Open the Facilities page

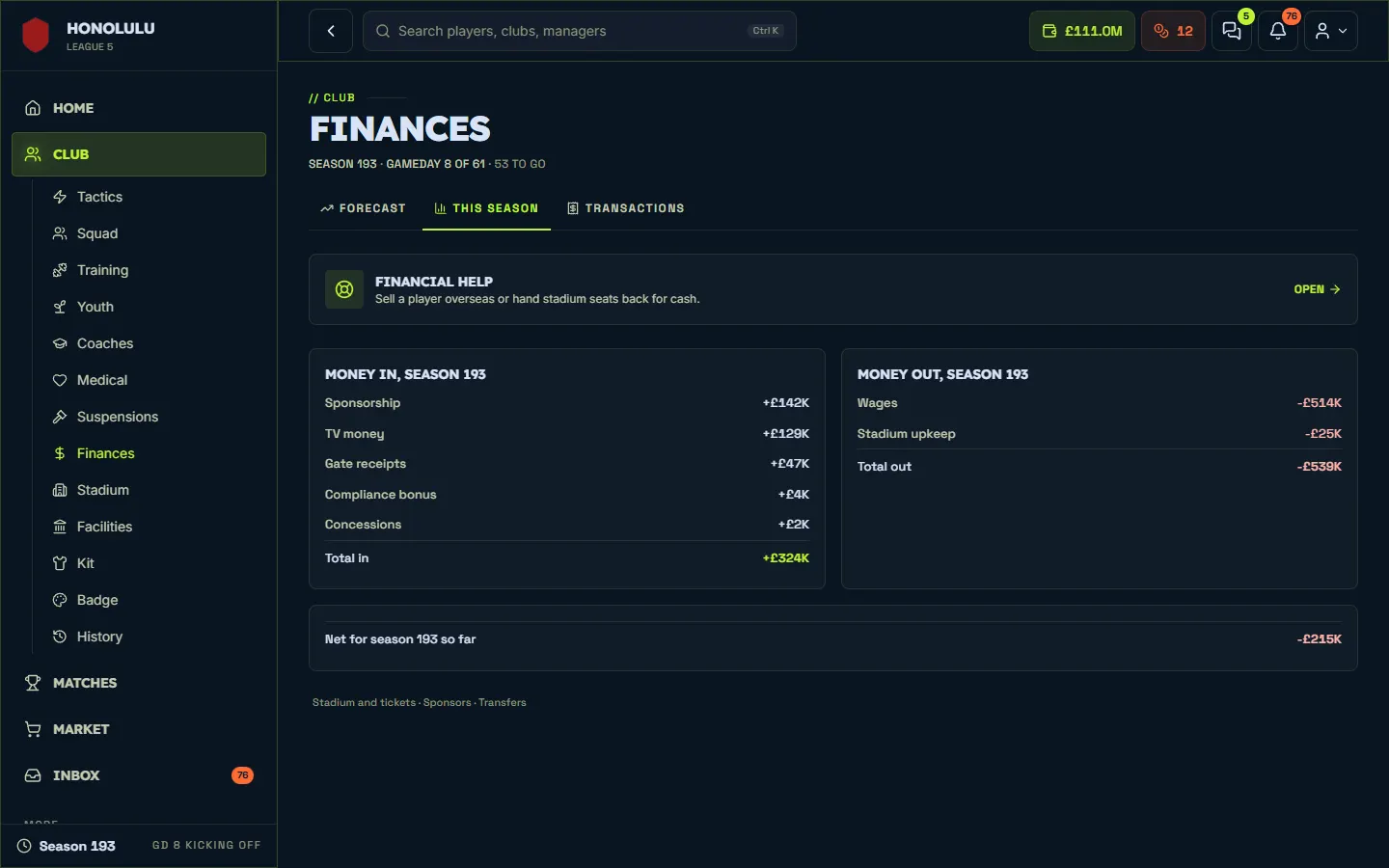pyautogui.click(x=154, y=527)
